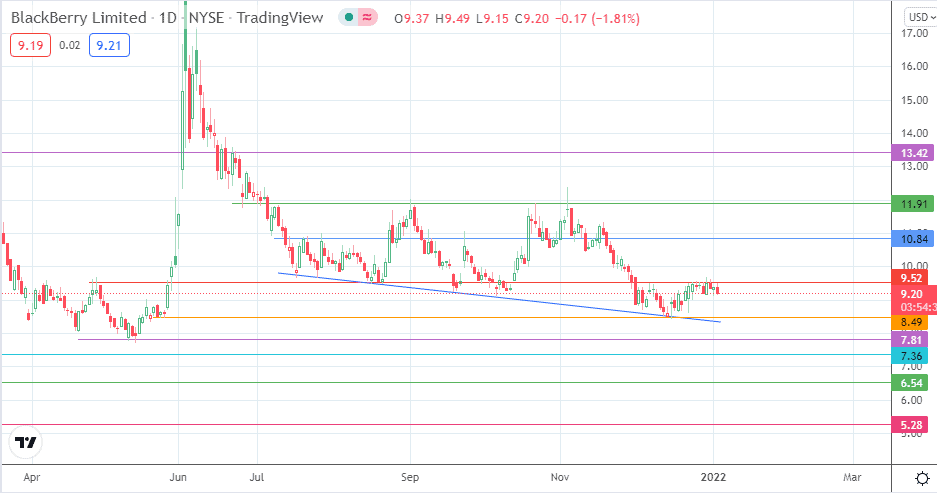937x493 pixels.
Task: Click the high value H9.49 text
Action: (x=452, y=19)
